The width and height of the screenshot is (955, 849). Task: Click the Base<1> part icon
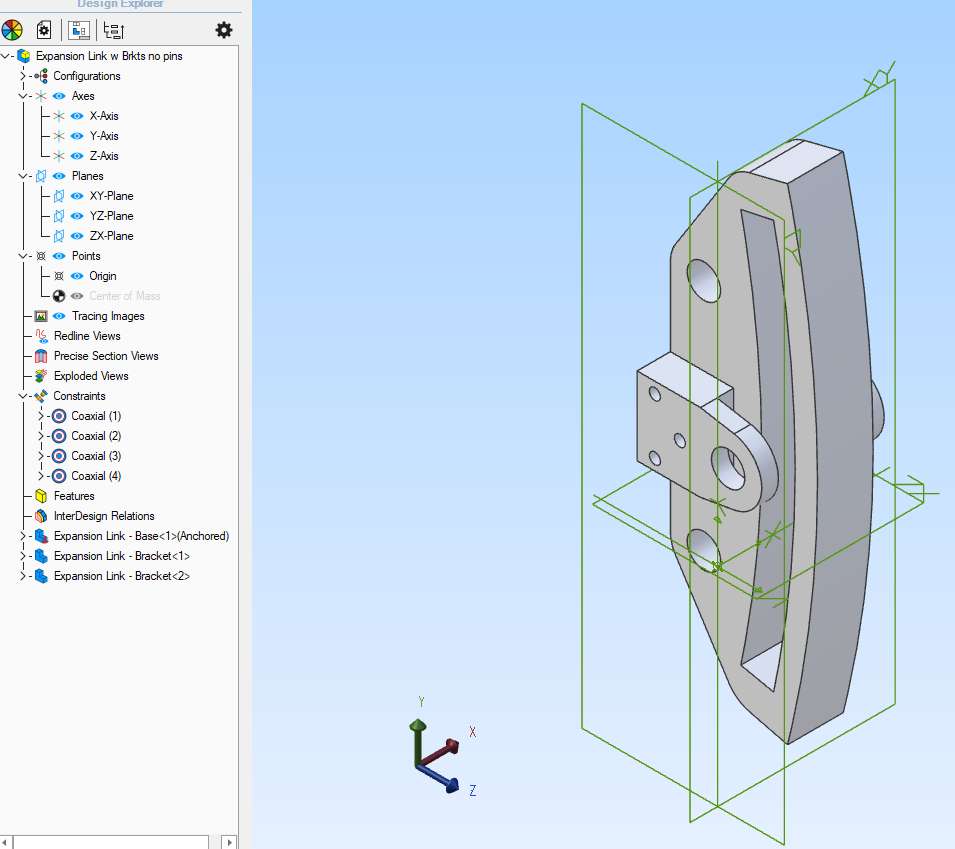(x=41, y=536)
